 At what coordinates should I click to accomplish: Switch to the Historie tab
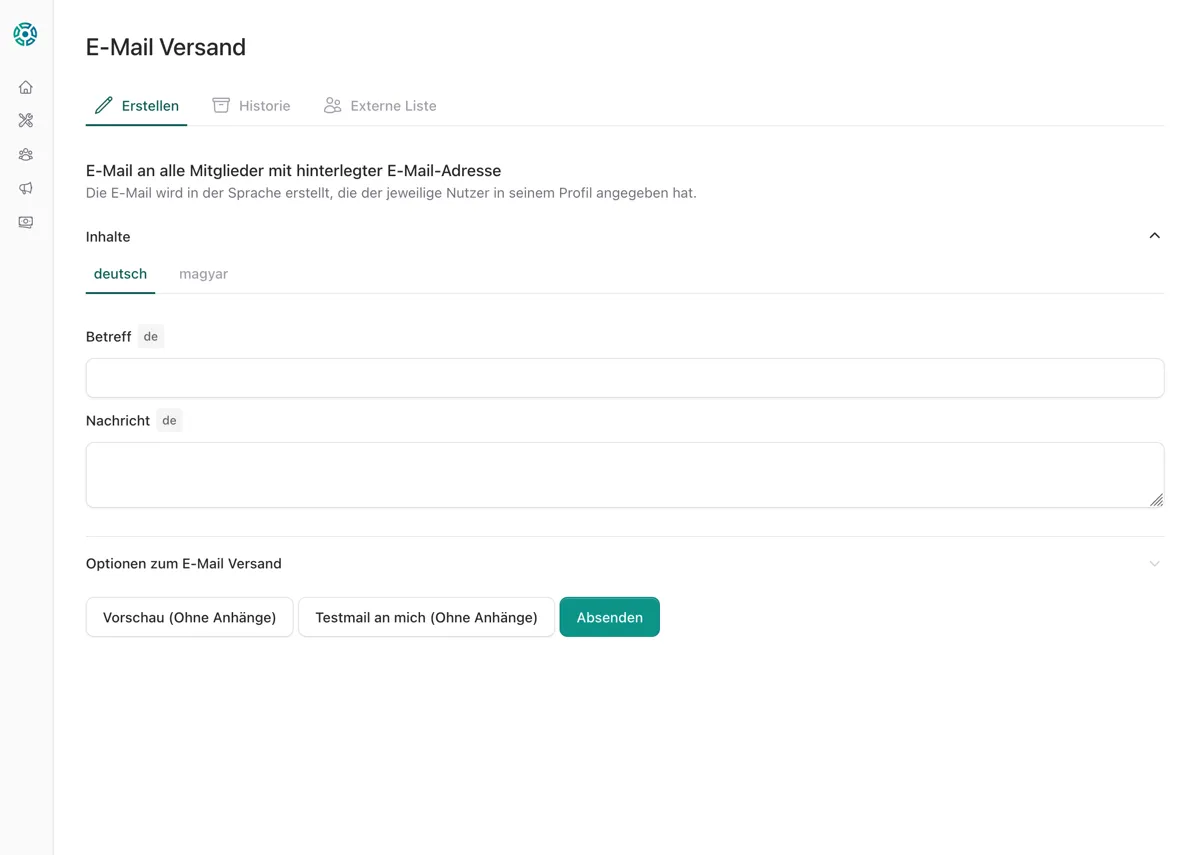263,105
